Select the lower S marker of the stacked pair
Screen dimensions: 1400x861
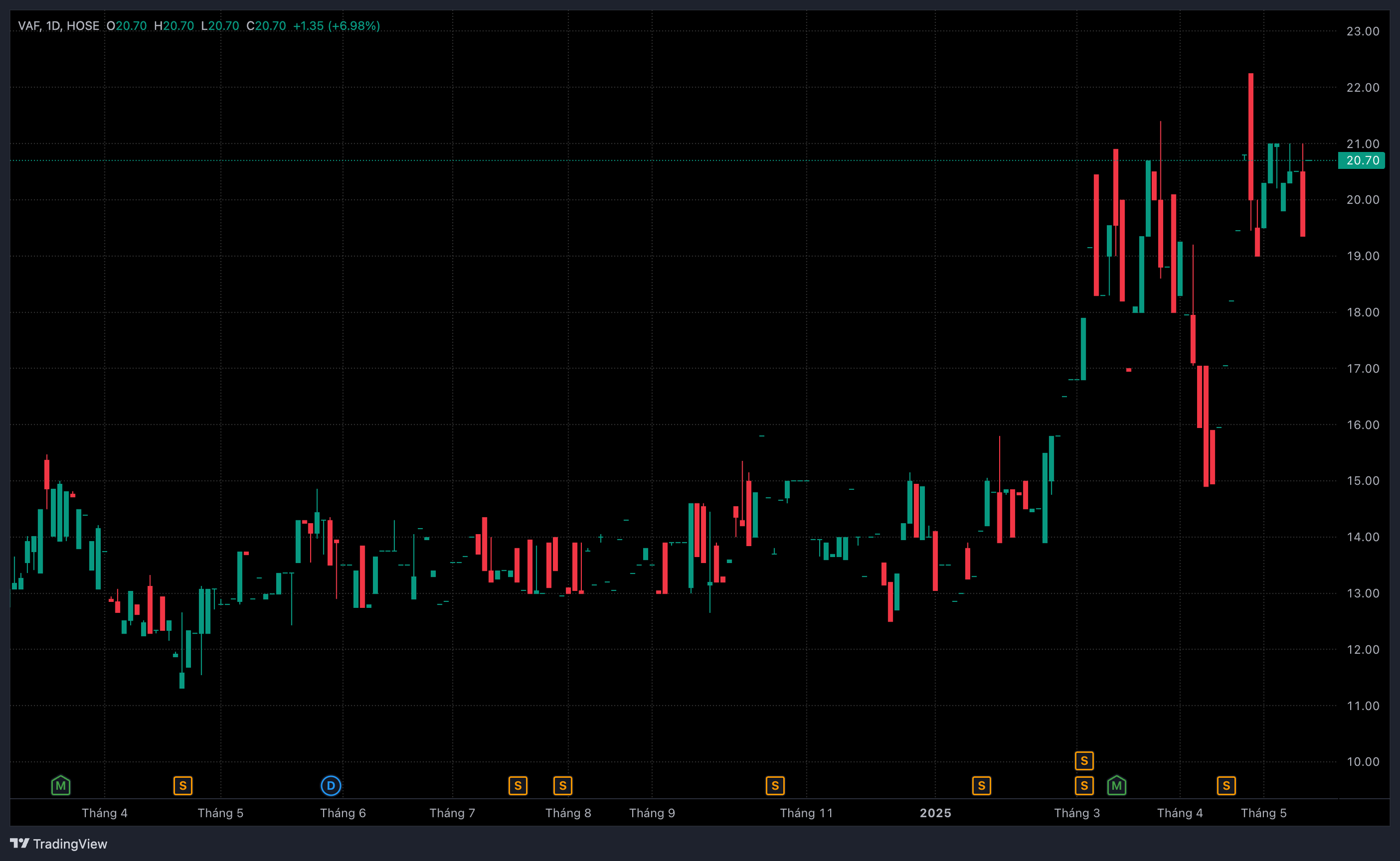pyautogui.click(x=1084, y=786)
